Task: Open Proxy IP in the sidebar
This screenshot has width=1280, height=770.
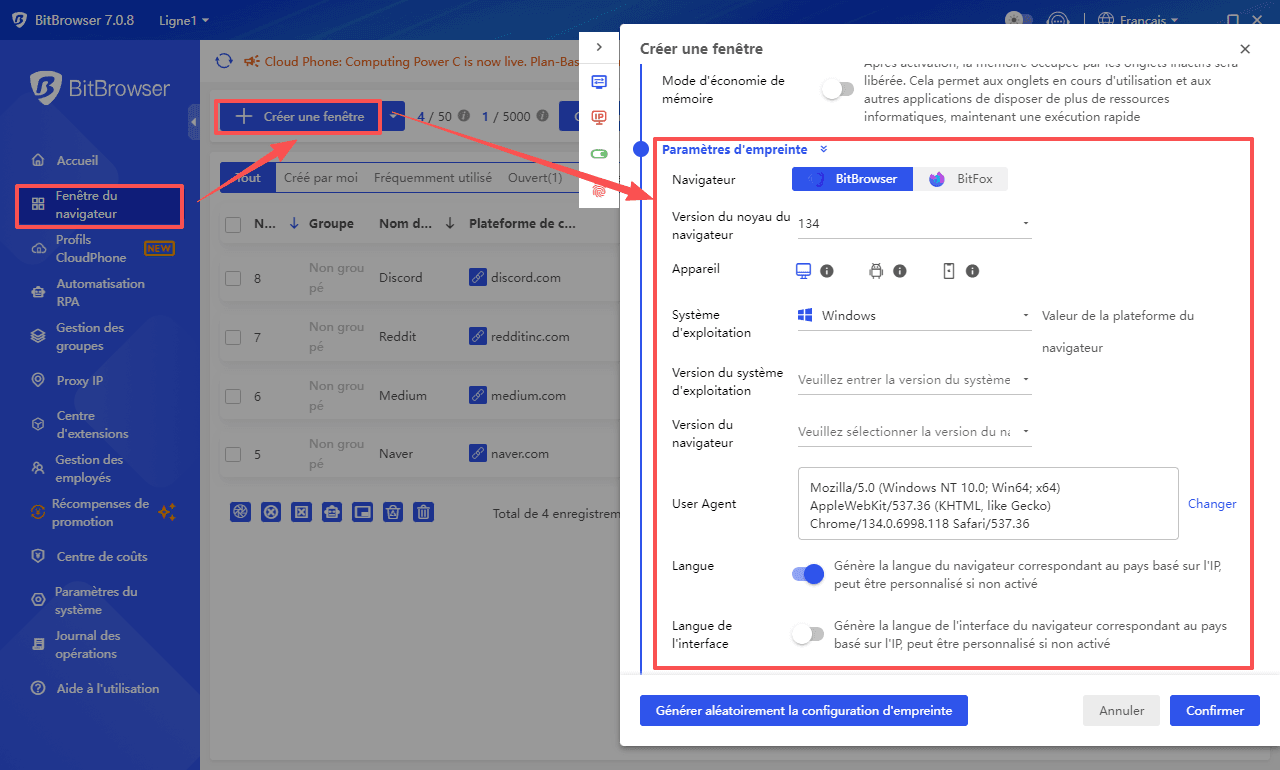Action: pyautogui.click(x=79, y=380)
